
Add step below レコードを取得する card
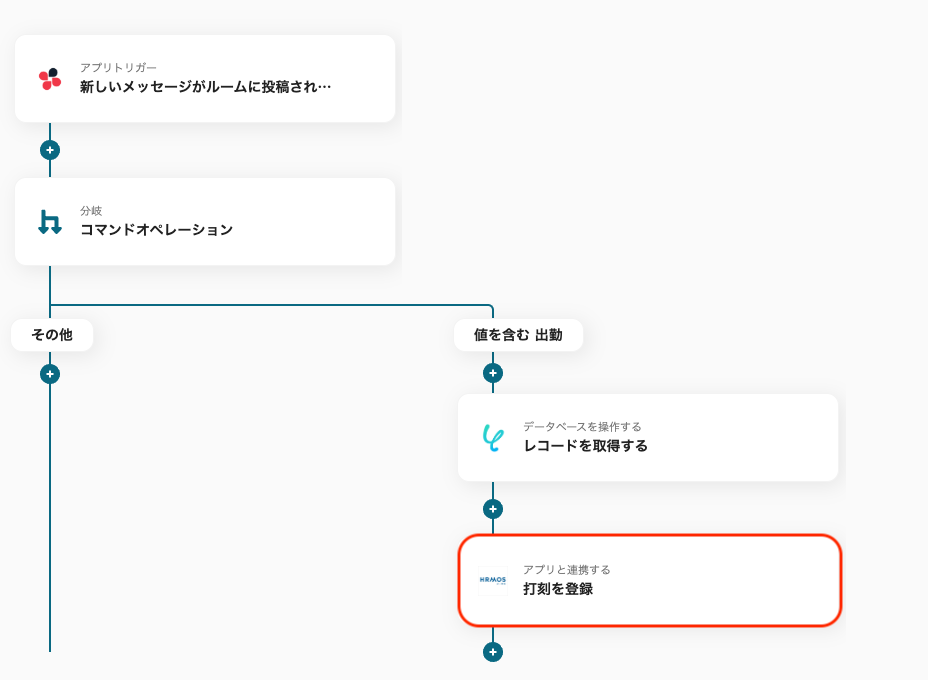click(492, 509)
